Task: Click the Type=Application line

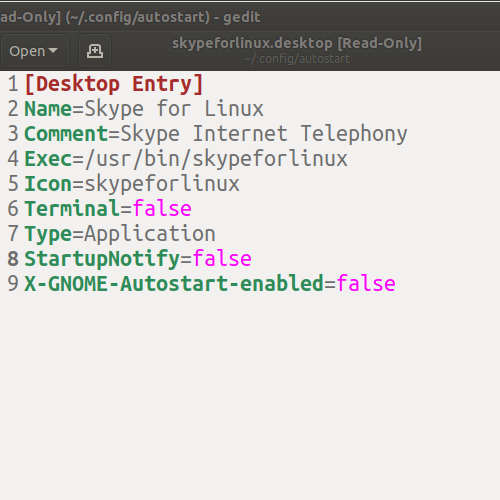Action: [x=120, y=234]
